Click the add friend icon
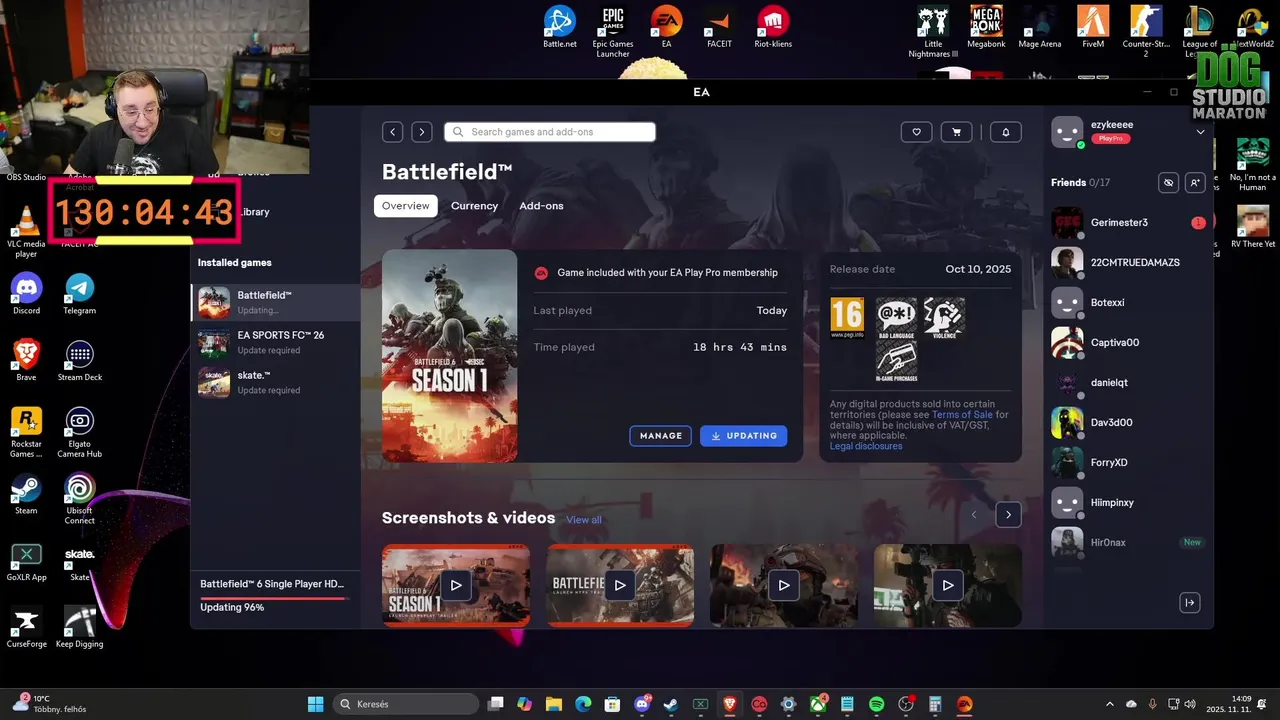Screen dimensions: 1280x720 1194,183
